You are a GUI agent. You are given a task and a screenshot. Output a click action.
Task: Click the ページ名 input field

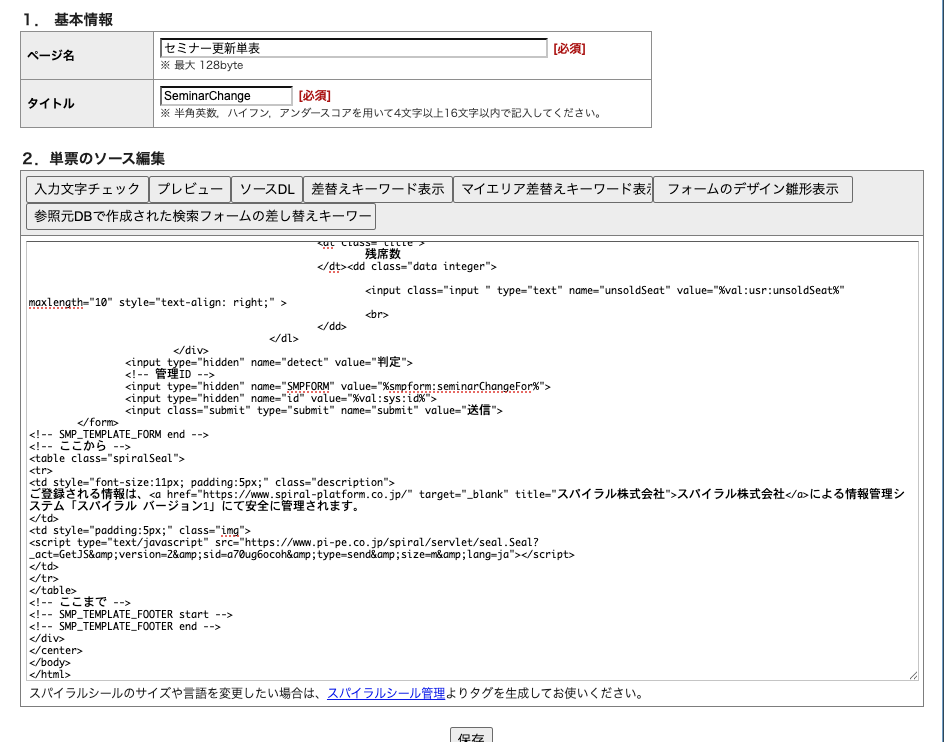[x=353, y=48]
